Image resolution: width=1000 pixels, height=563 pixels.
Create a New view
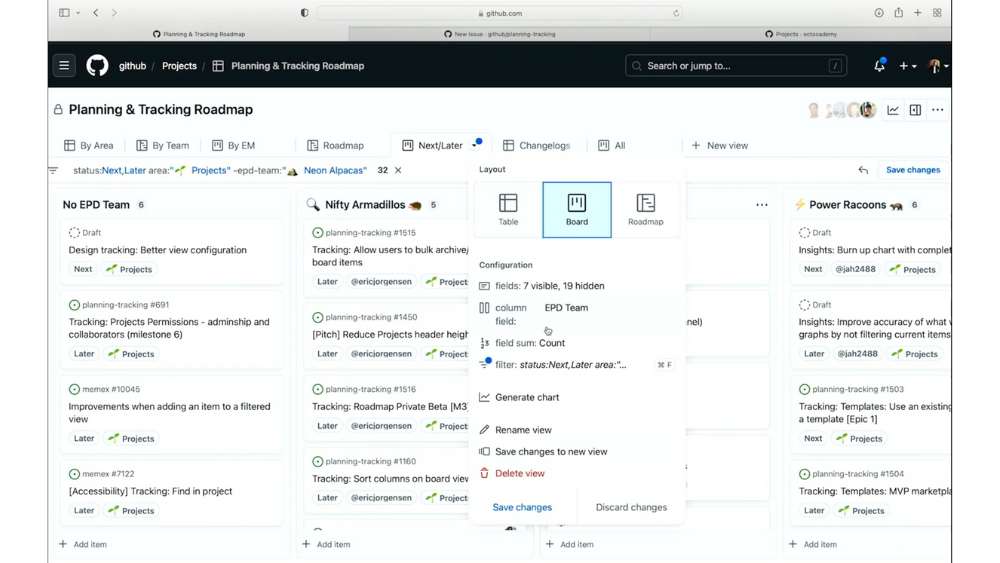[720, 145]
